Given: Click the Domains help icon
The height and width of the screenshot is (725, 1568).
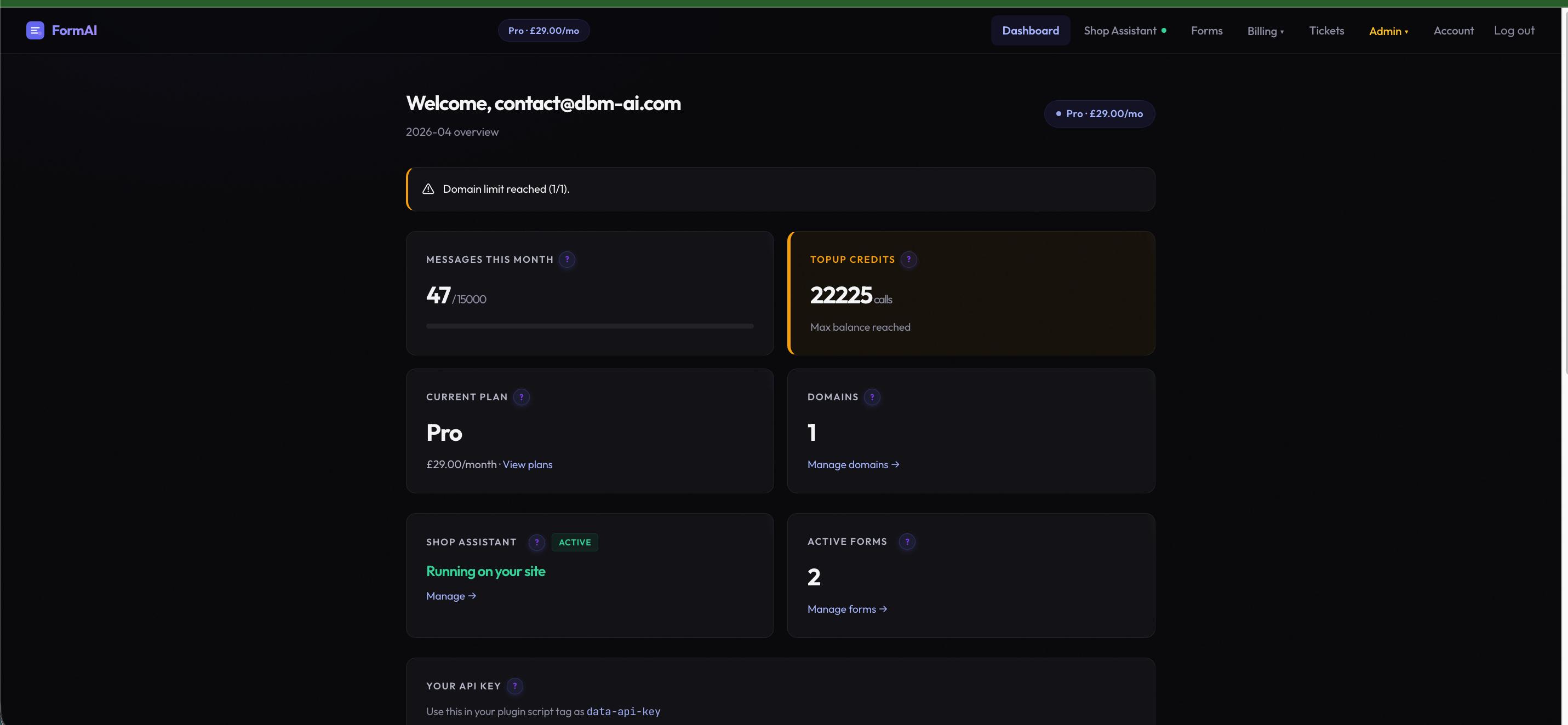Looking at the screenshot, I should point(873,397).
